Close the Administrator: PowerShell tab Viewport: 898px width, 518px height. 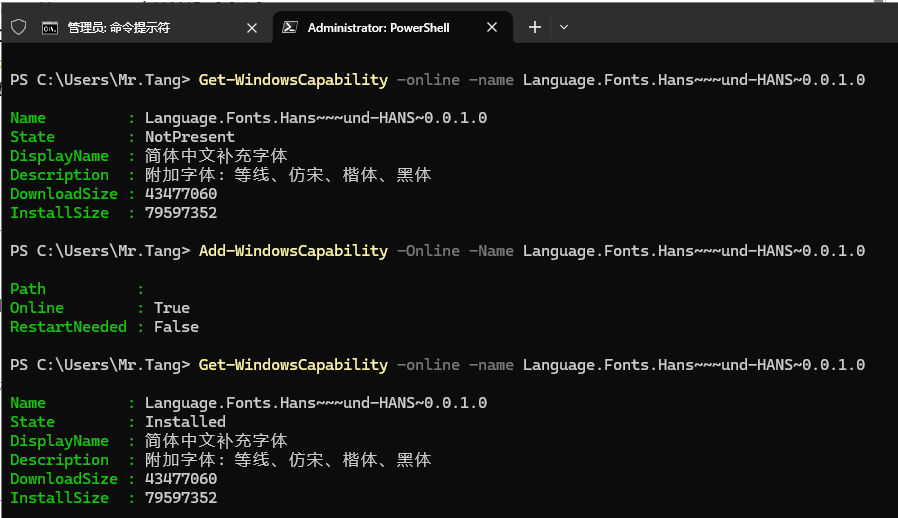pos(493,27)
